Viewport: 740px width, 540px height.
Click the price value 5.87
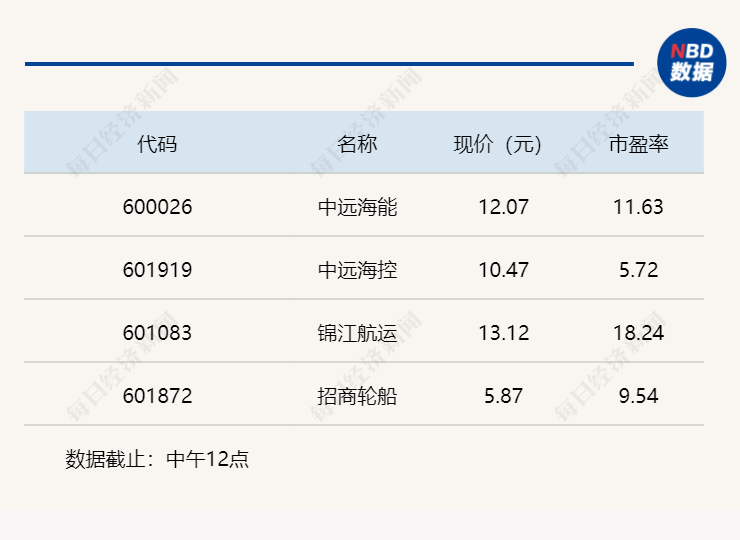pyautogui.click(x=504, y=396)
